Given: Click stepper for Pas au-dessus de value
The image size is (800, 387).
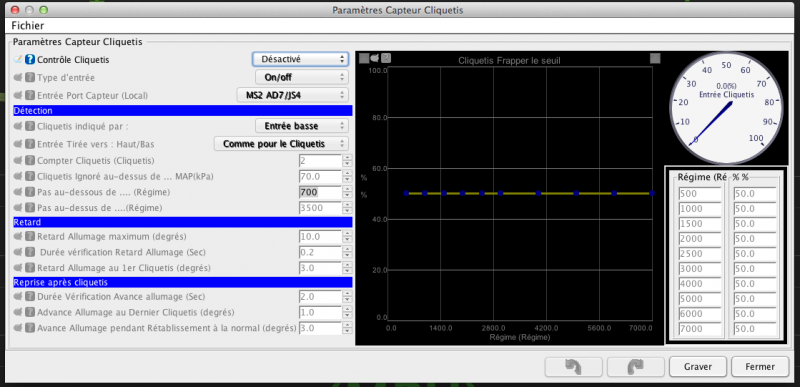Looking at the screenshot, I should pos(347,208).
